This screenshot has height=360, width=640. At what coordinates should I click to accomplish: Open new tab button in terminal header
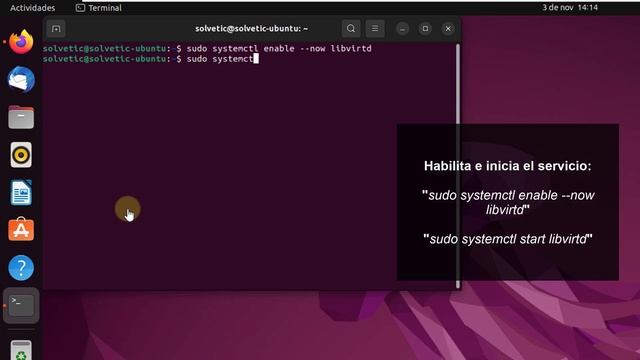pos(56,29)
